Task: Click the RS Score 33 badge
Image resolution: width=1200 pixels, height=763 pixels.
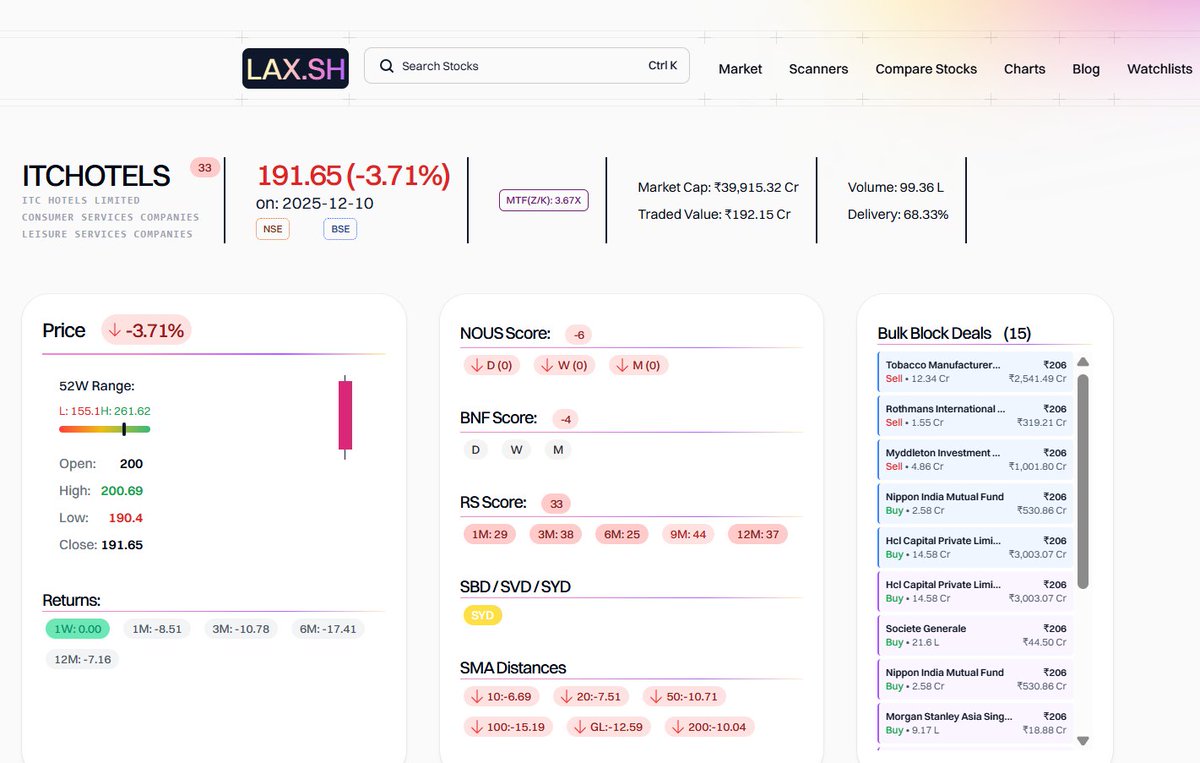Action: pos(556,504)
